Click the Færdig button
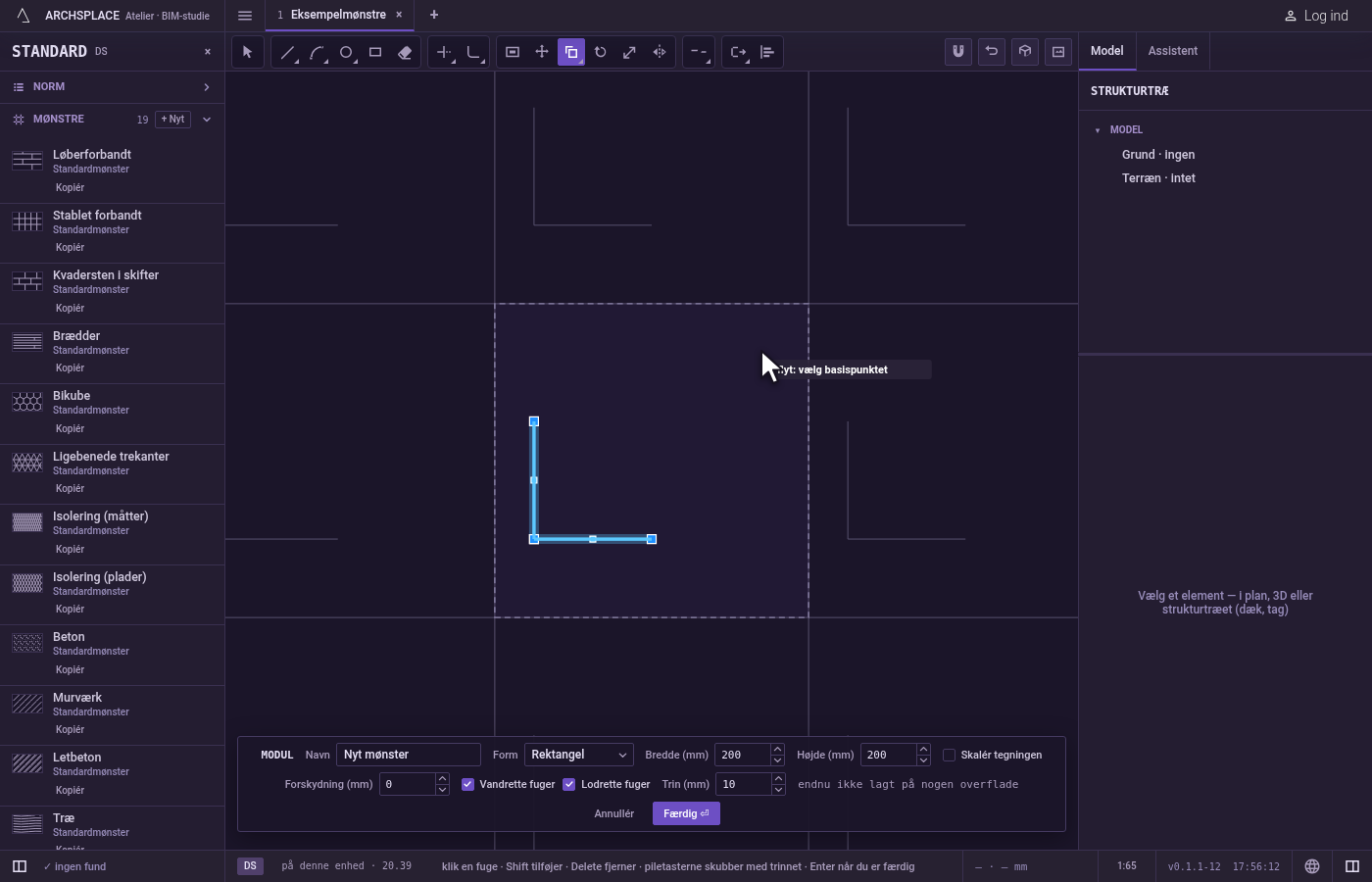 [686, 813]
